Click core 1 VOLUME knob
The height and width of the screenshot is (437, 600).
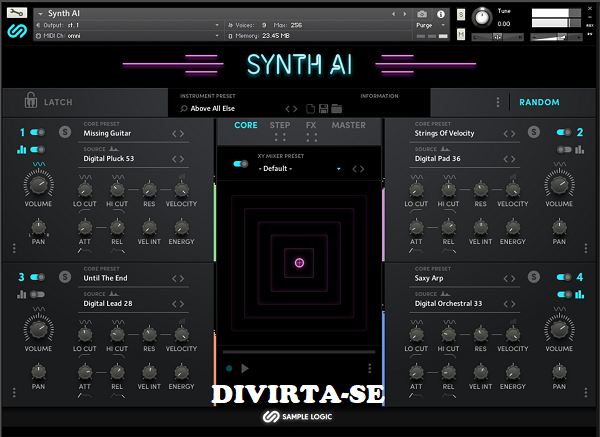tap(38, 185)
